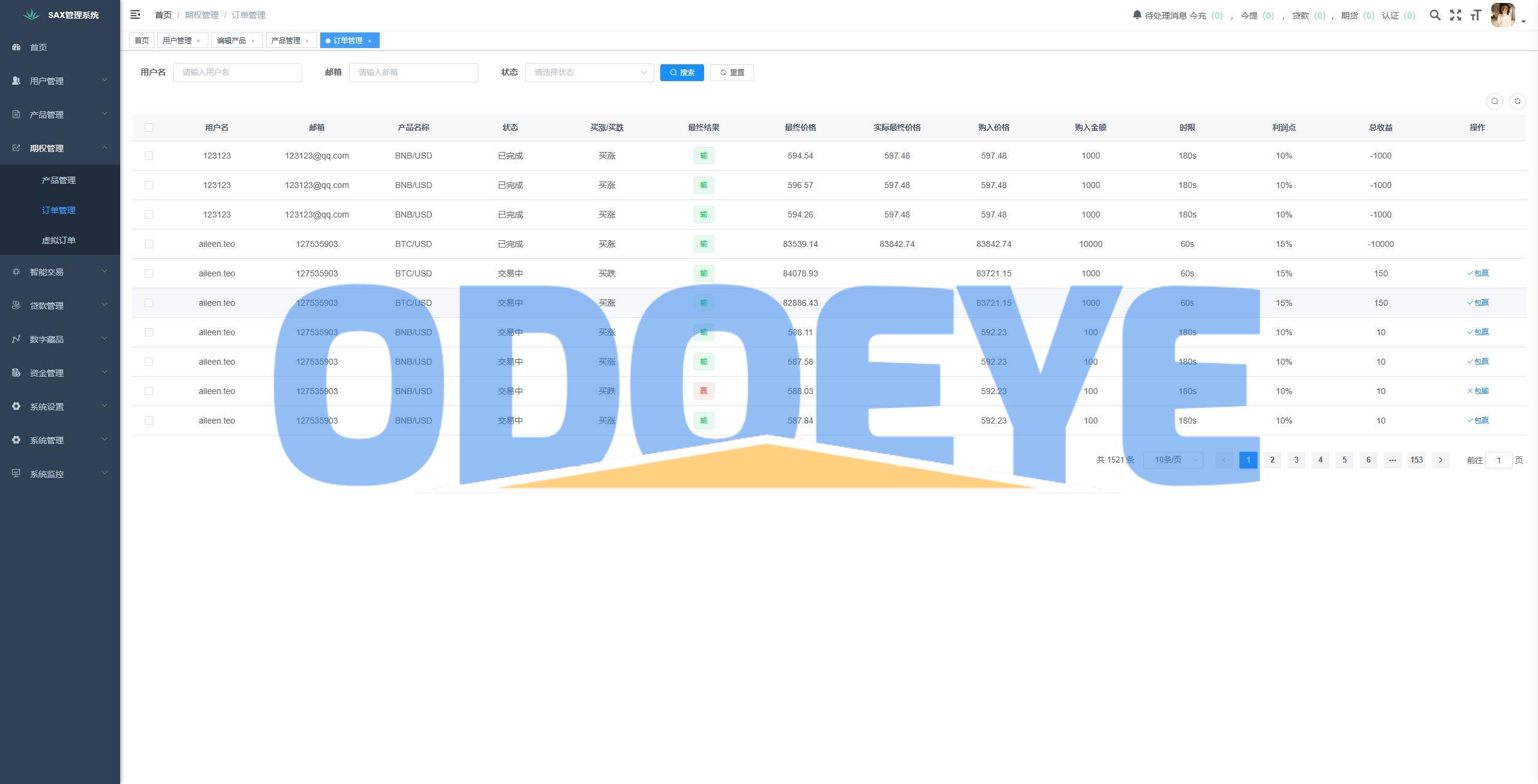Click the pagination ellipsis button
Viewport: 1538px width, 784px height.
1393,460
